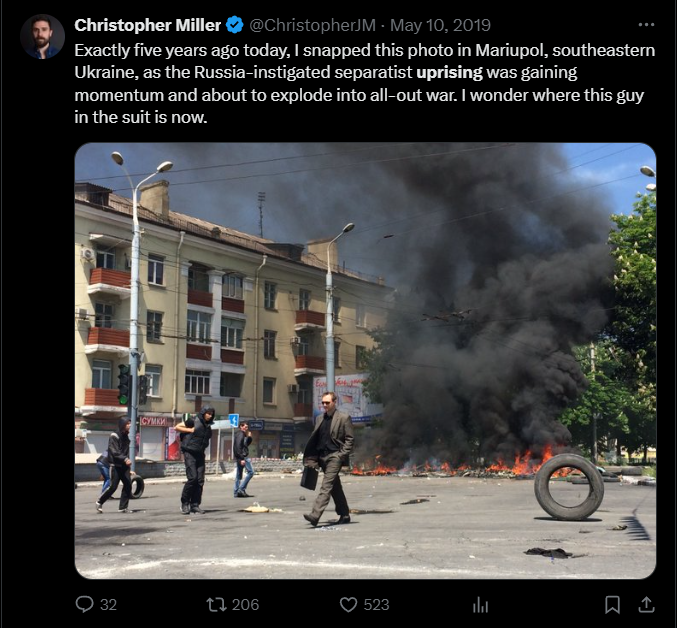
Task: Open the Mariupol photo in full view
Action: coord(365,360)
